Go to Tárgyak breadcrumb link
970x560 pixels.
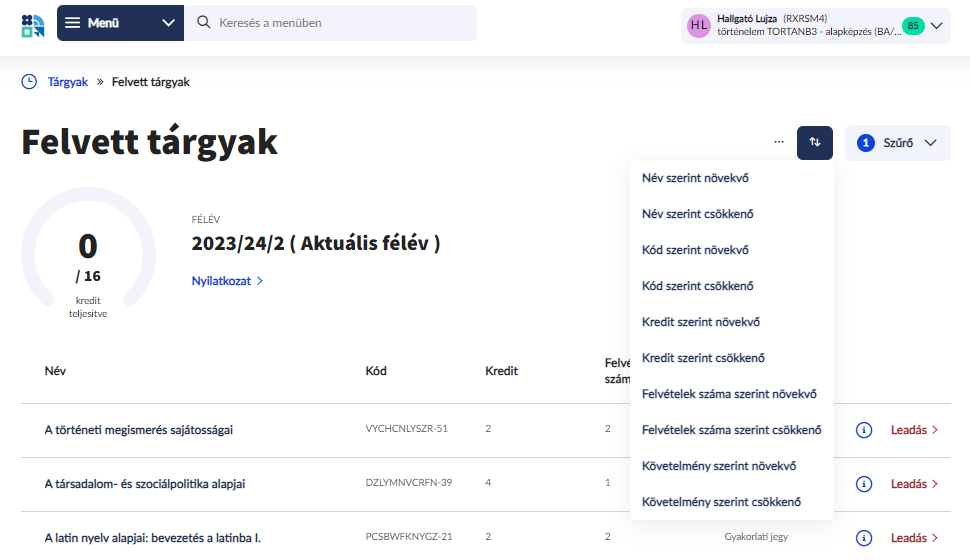(x=68, y=82)
